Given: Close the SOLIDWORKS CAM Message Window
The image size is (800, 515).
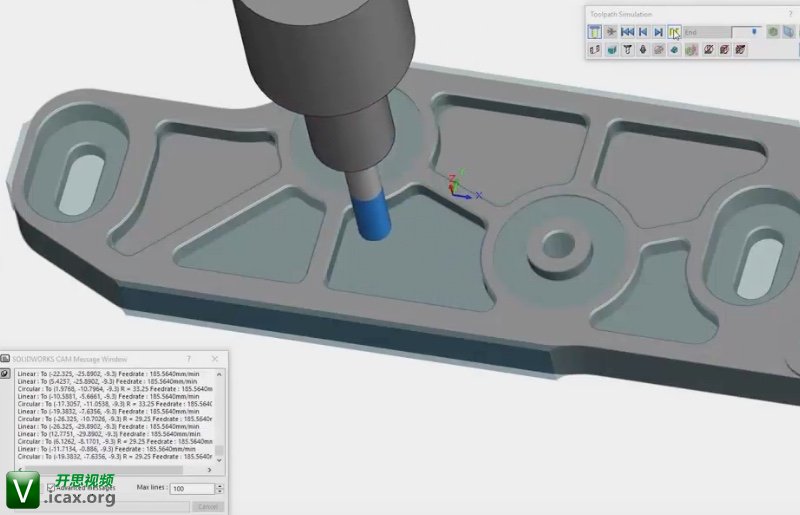Looking at the screenshot, I should click(x=215, y=359).
